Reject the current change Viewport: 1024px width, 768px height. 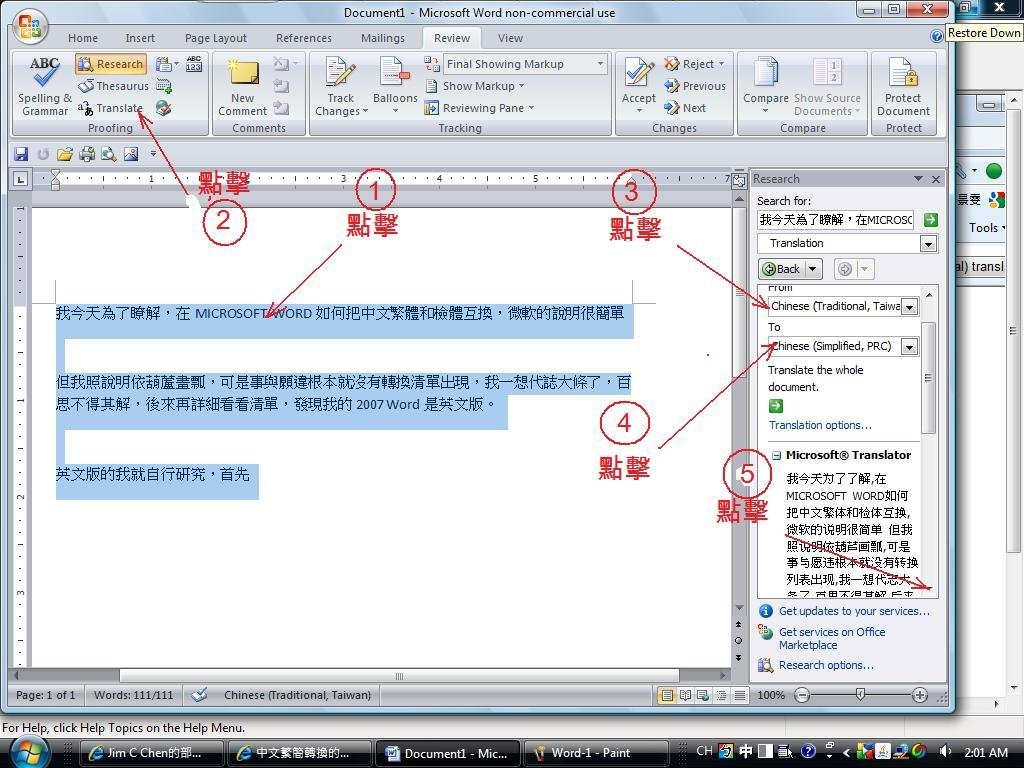pos(694,63)
